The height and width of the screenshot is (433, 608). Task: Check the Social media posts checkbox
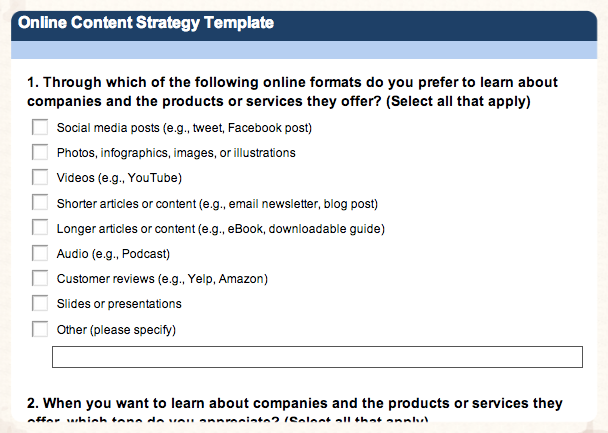(x=40, y=127)
